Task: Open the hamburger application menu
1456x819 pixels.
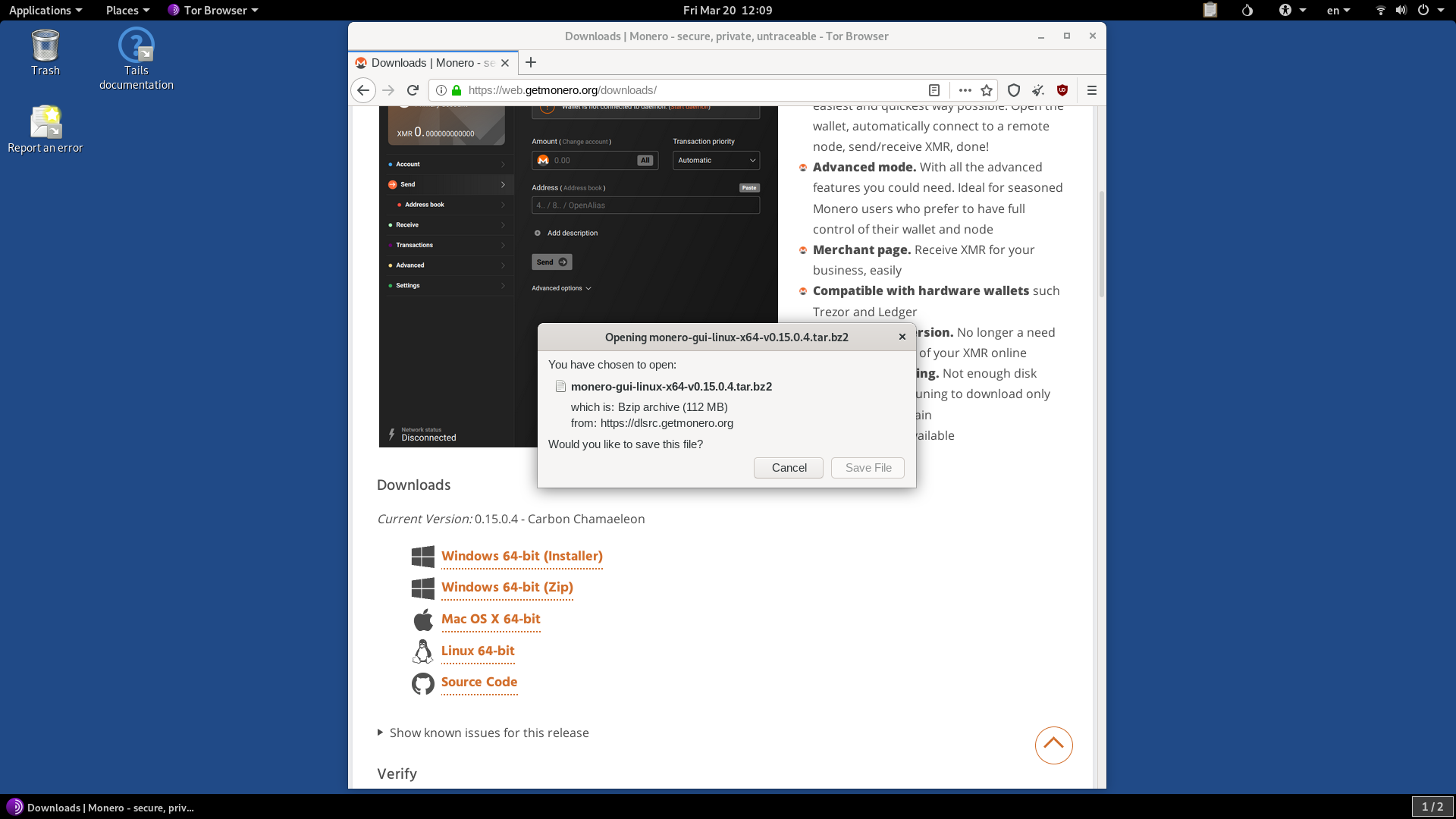Action: pos(1092,90)
